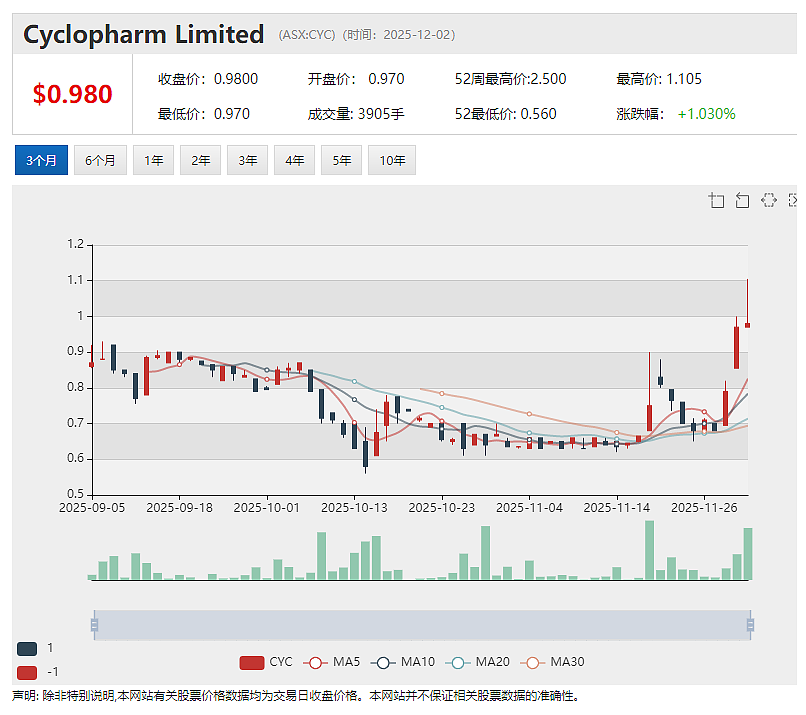Click the left data zoom slider handle
This screenshot has width=806, height=715.
click(94, 625)
